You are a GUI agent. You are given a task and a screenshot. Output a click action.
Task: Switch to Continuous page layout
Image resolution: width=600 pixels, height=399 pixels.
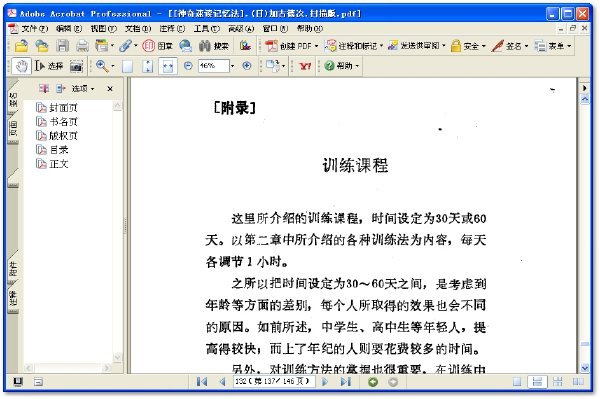537,381
